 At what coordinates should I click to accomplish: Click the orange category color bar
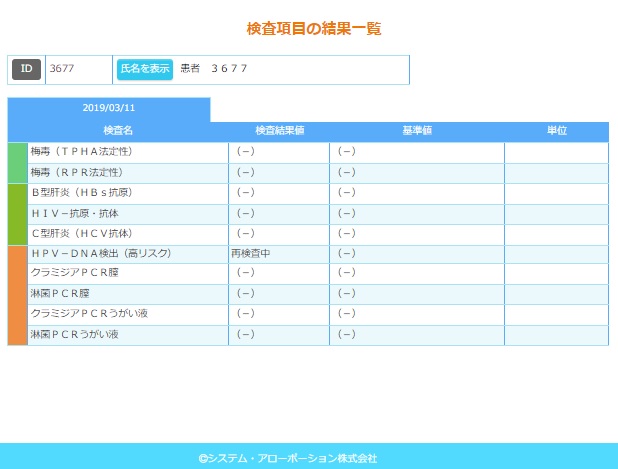(x=17, y=295)
